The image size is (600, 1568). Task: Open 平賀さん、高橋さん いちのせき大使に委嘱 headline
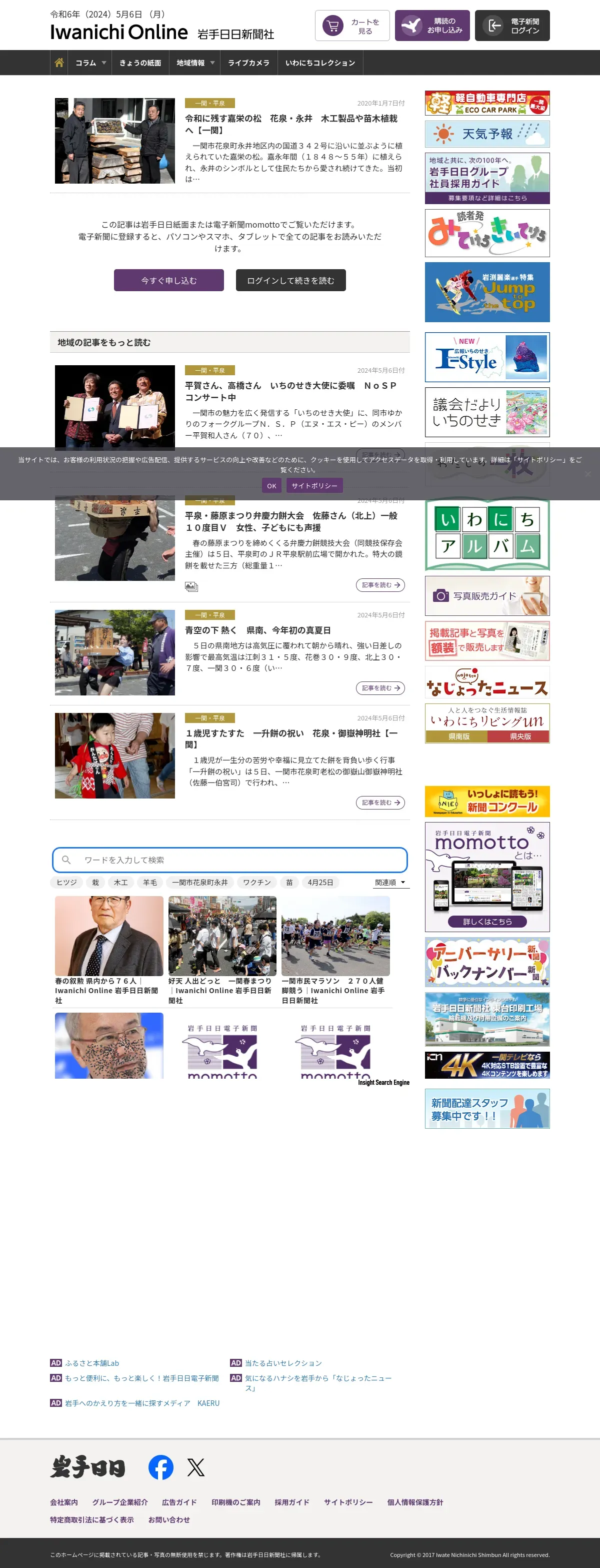pos(291,391)
